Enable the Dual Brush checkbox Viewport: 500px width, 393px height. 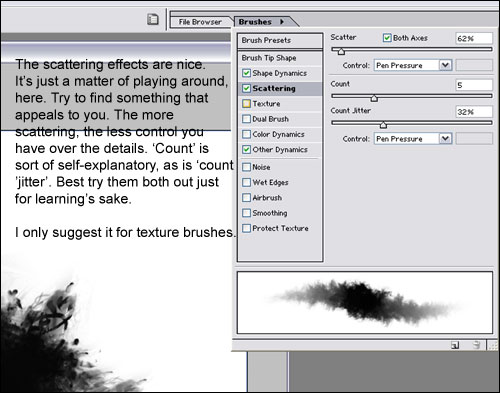point(246,119)
